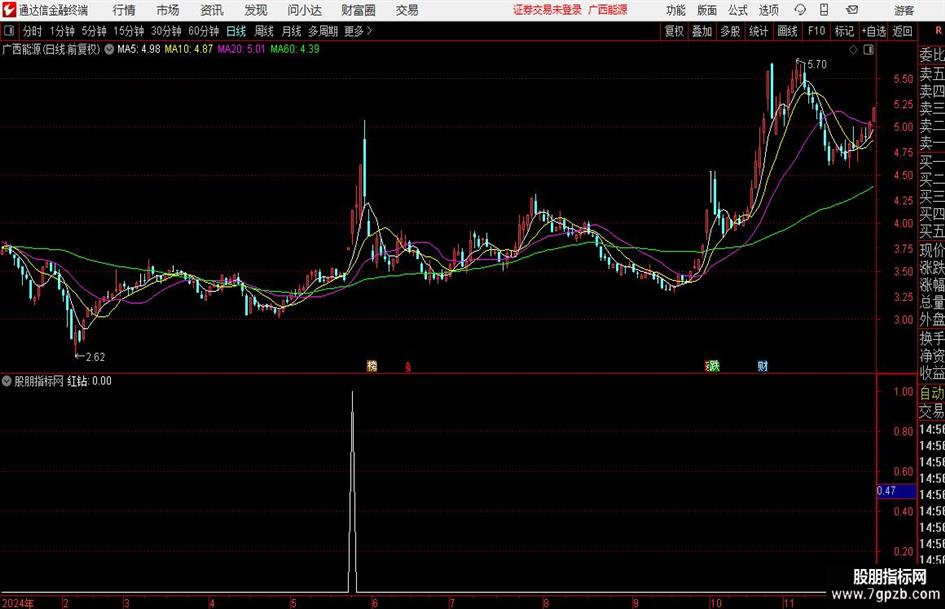This screenshot has height=609, width=945.
Task: Click the 多股 toolbar button
Action: [x=730, y=31]
